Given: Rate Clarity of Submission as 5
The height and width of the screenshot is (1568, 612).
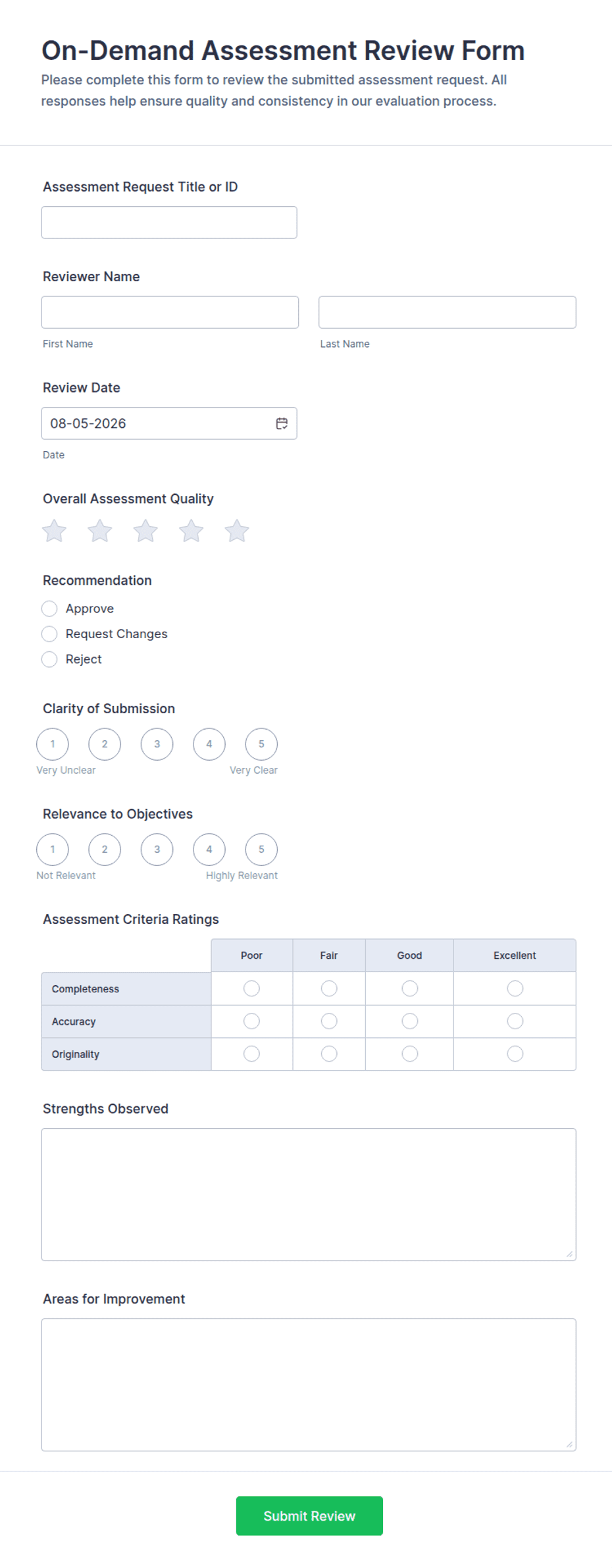Looking at the screenshot, I should pyautogui.click(x=261, y=744).
